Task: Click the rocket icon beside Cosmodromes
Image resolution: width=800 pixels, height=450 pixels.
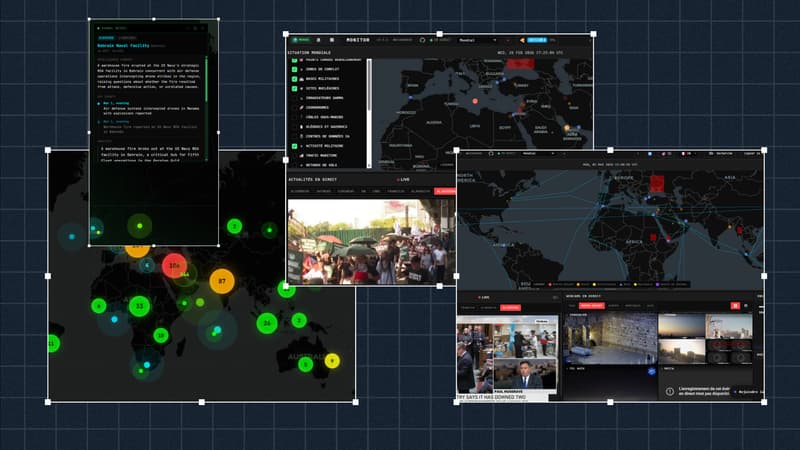Action: tap(302, 108)
